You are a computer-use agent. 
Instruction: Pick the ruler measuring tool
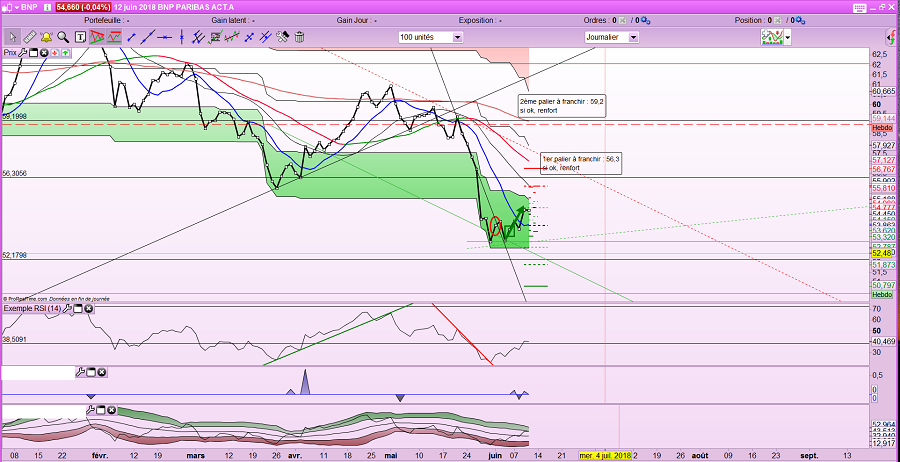pyautogui.click(x=28, y=37)
